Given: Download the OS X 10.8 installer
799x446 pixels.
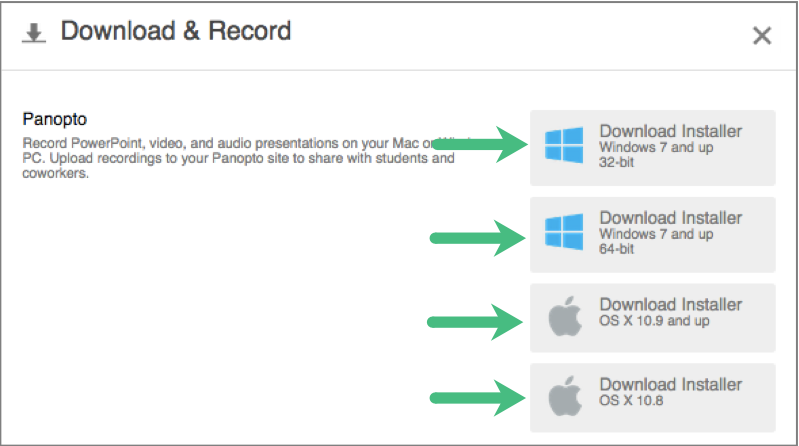Looking at the screenshot, I should click(x=653, y=398).
